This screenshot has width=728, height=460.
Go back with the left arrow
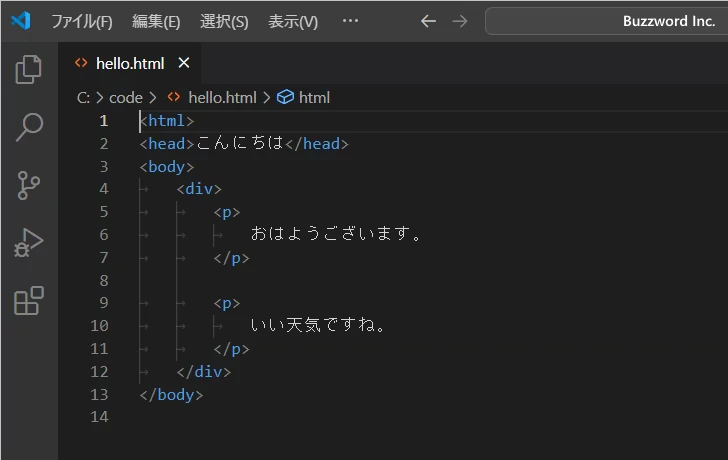428,21
